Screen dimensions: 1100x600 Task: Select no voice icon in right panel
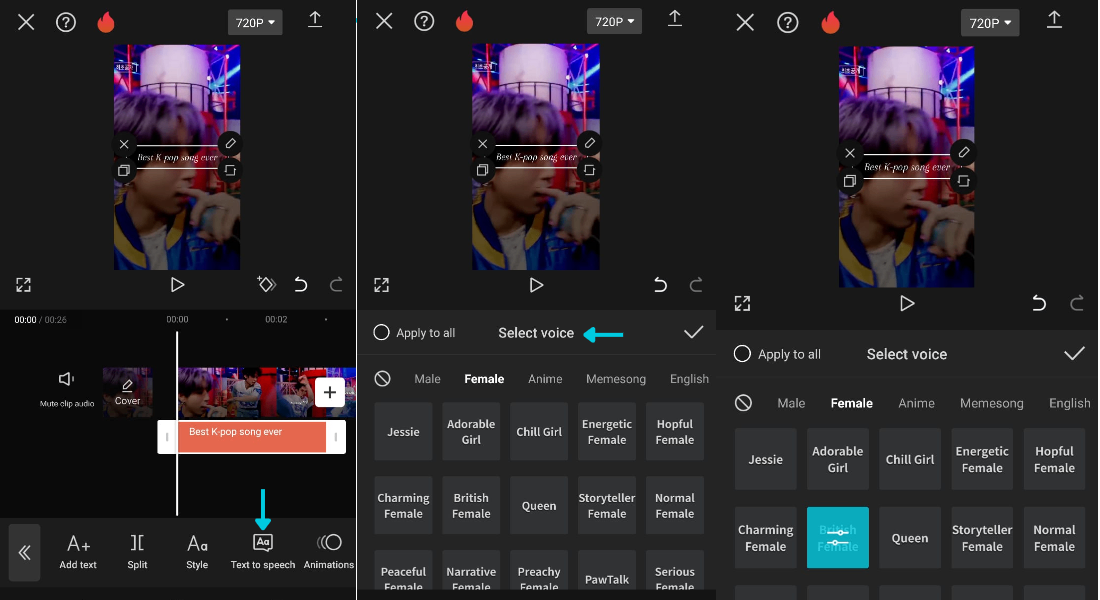click(x=744, y=403)
